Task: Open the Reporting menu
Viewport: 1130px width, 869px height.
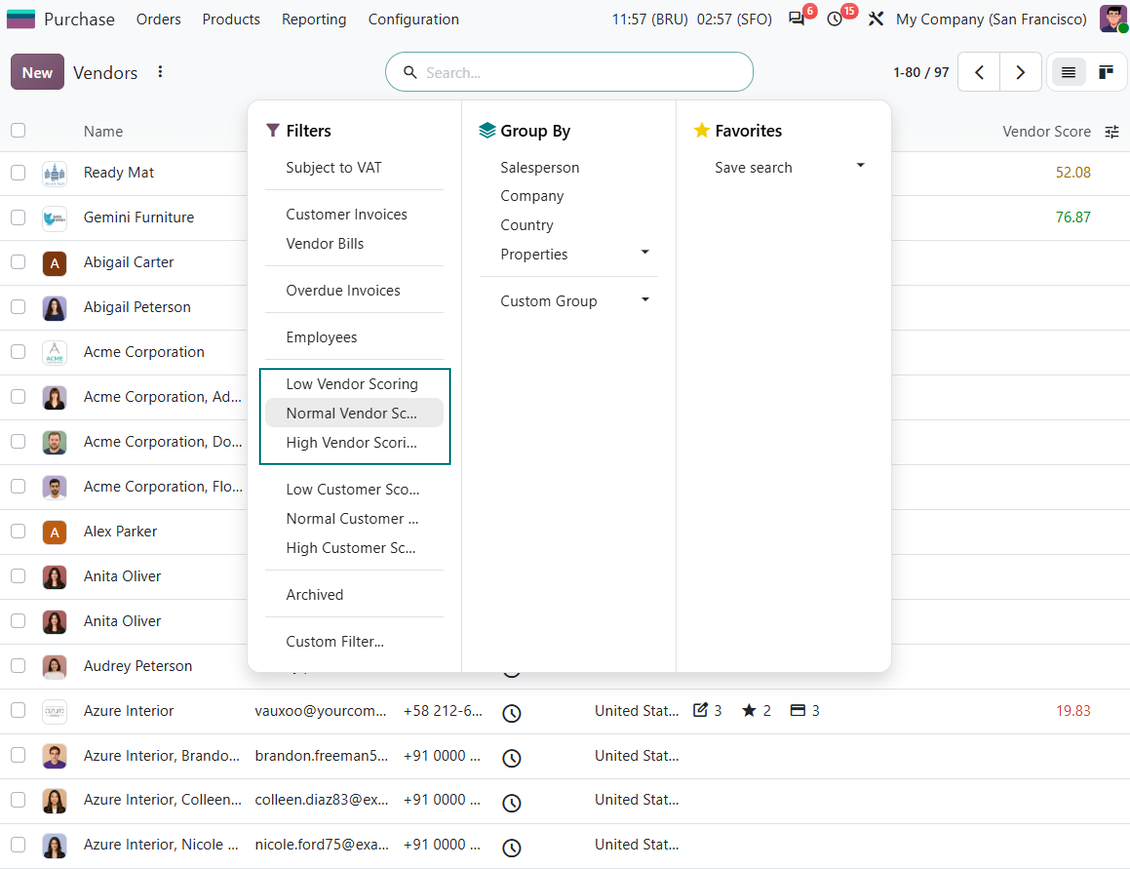Action: 313,19
